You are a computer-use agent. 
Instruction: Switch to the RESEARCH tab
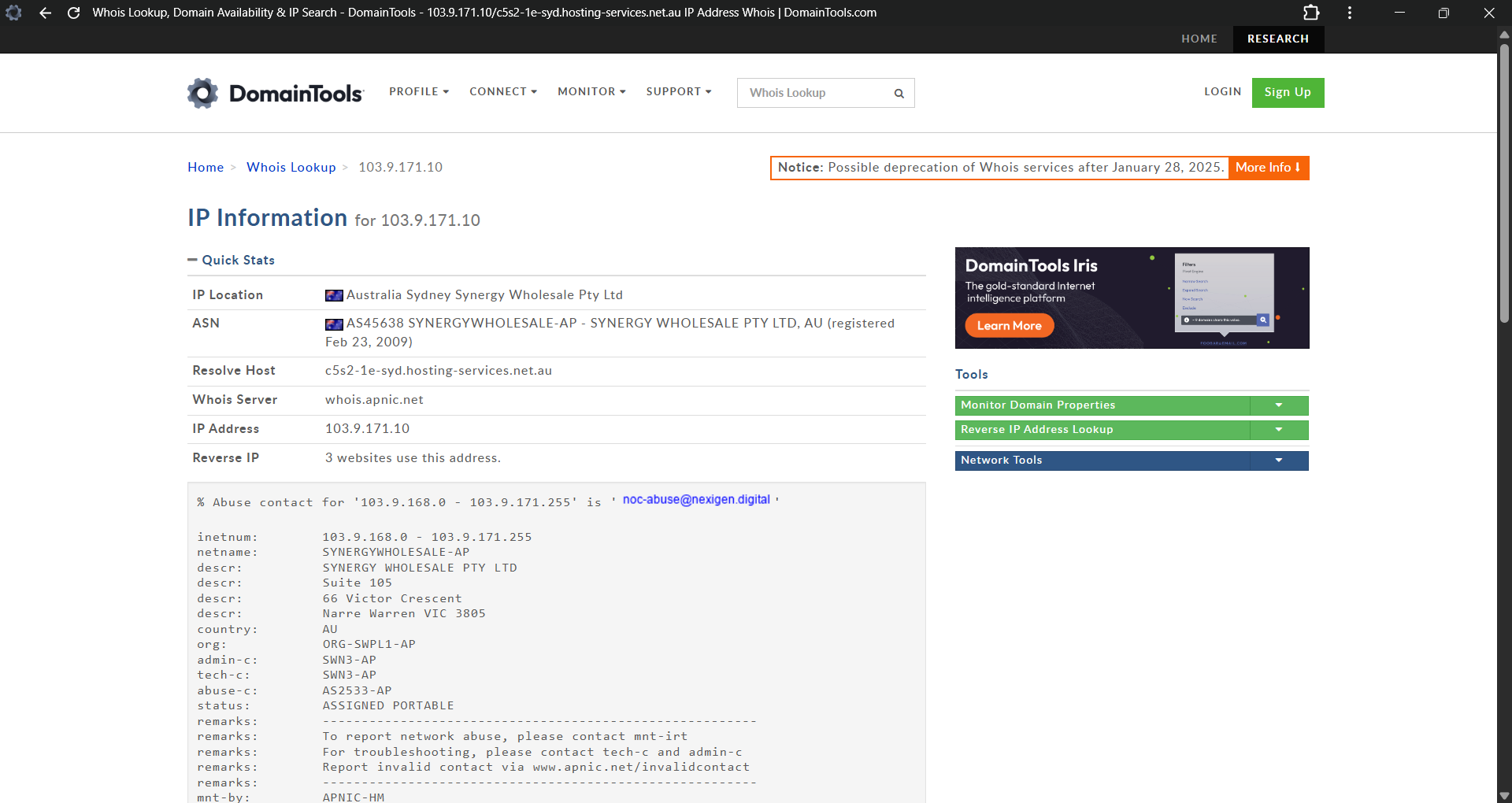pos(1278,39)
